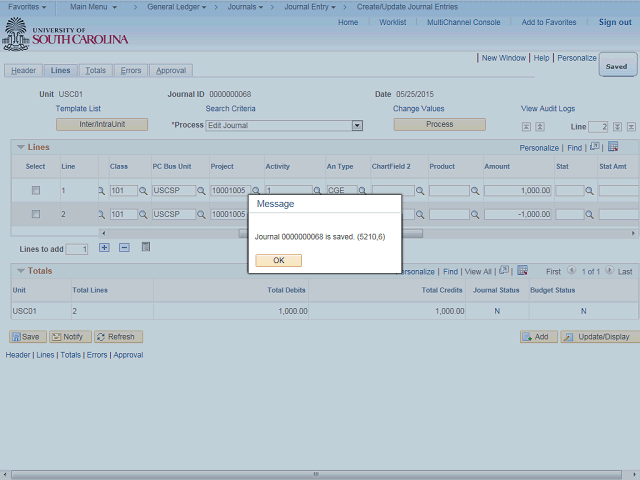Image resolution: width=640 pixels, height=480 pixels.
Task: Open lookup for ChartField 2 in line 1
Action: [x=420, y=191]
